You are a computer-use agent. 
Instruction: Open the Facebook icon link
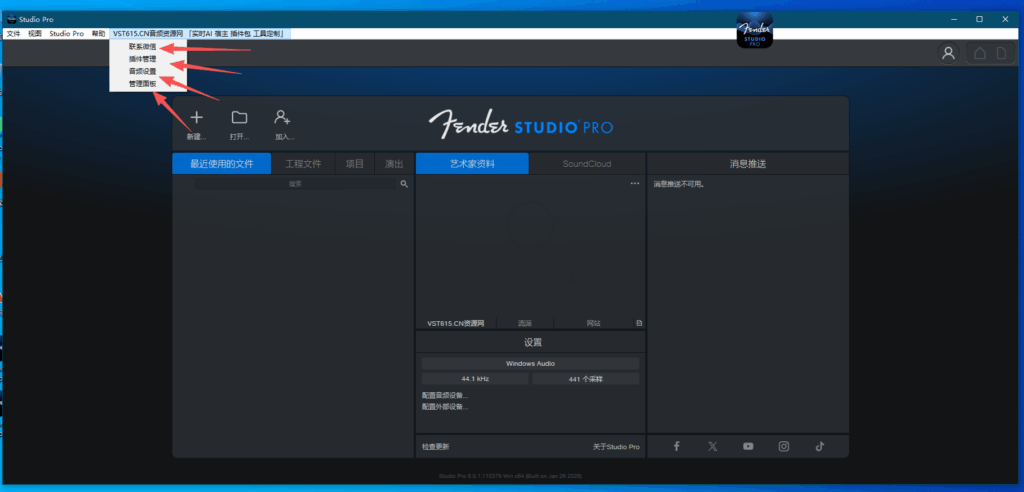click(677, 446)
